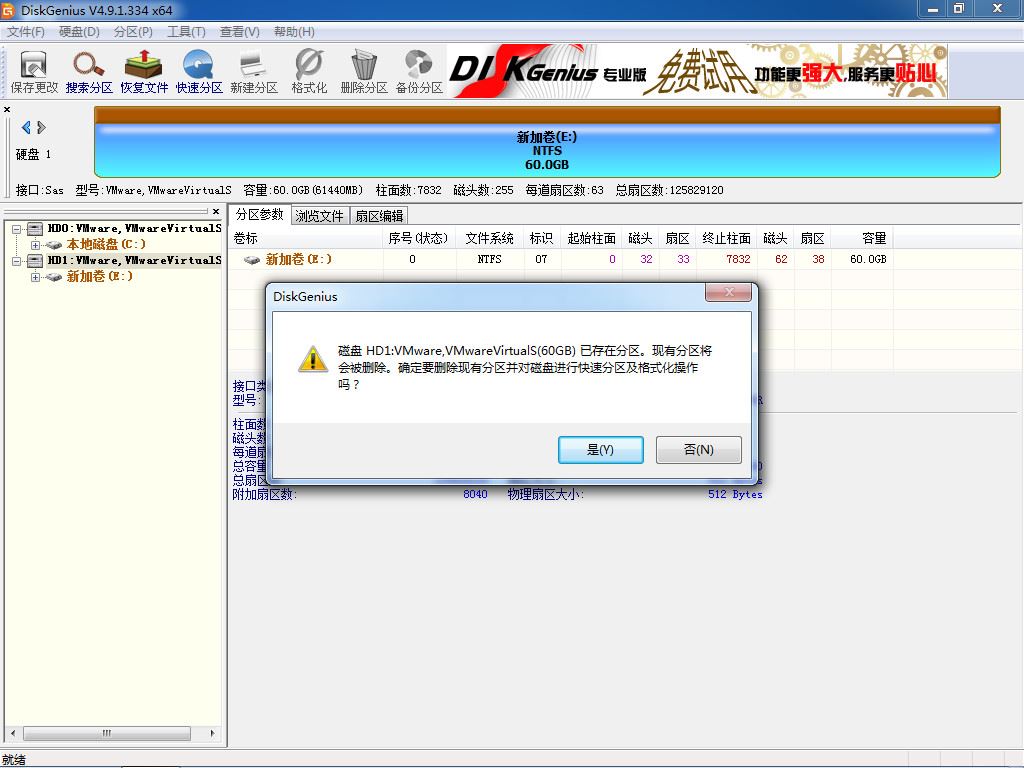The height and width of the screenshot is (768, 1024).
Task: Cancel with the No 否(N) button
Action: pos(698,450)
